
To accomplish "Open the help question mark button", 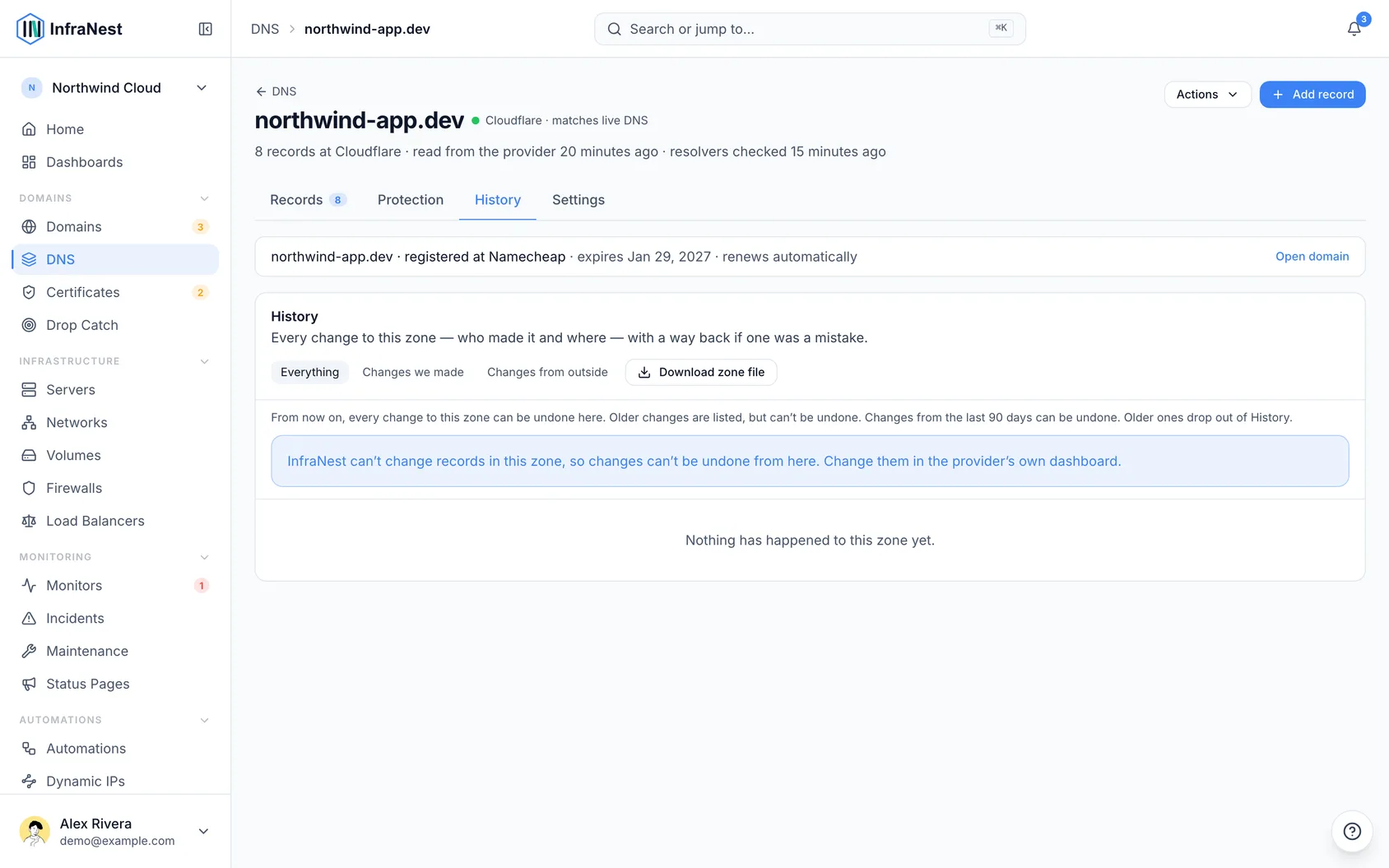I will [1352, 831].
